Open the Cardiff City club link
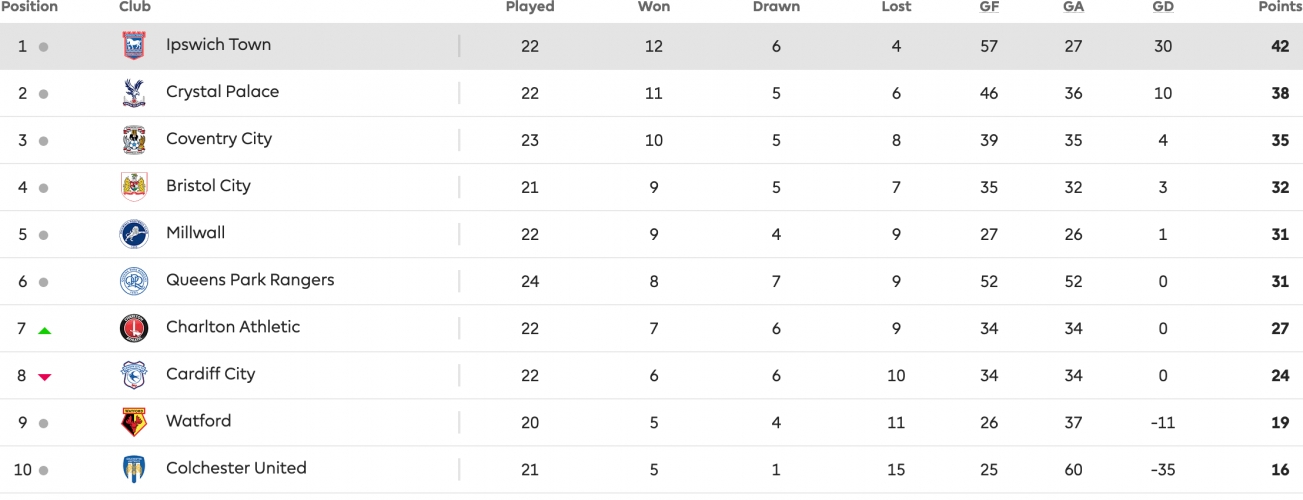This screenshot has width=1303, height=500. (x=210, y=374)
